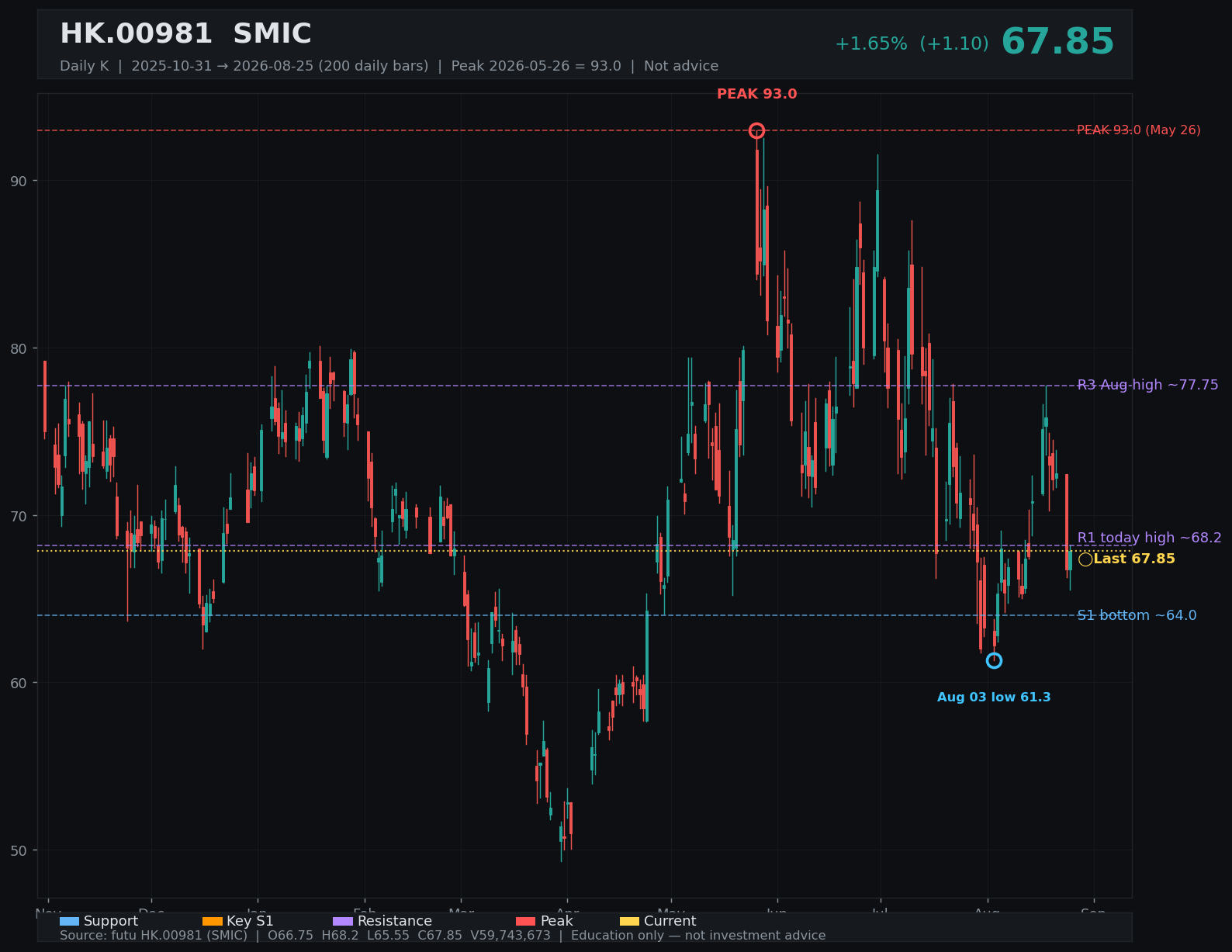
Task: Select the orange Key S1 legend swatch
Action: [212, 921]
